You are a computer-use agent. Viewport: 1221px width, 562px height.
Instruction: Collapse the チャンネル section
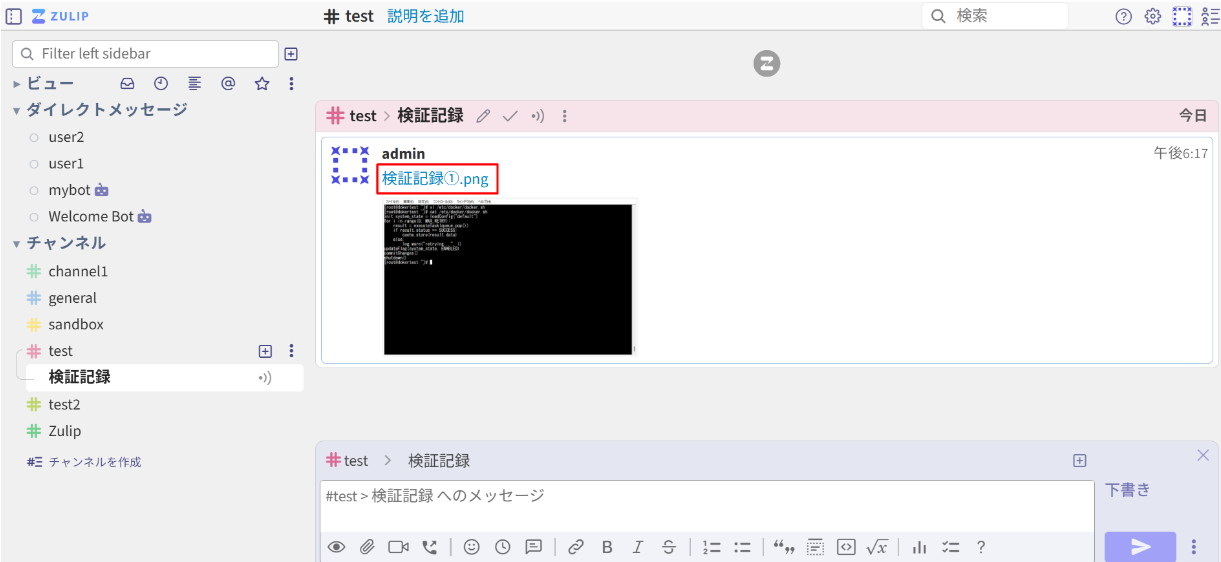tap(16, 243)
